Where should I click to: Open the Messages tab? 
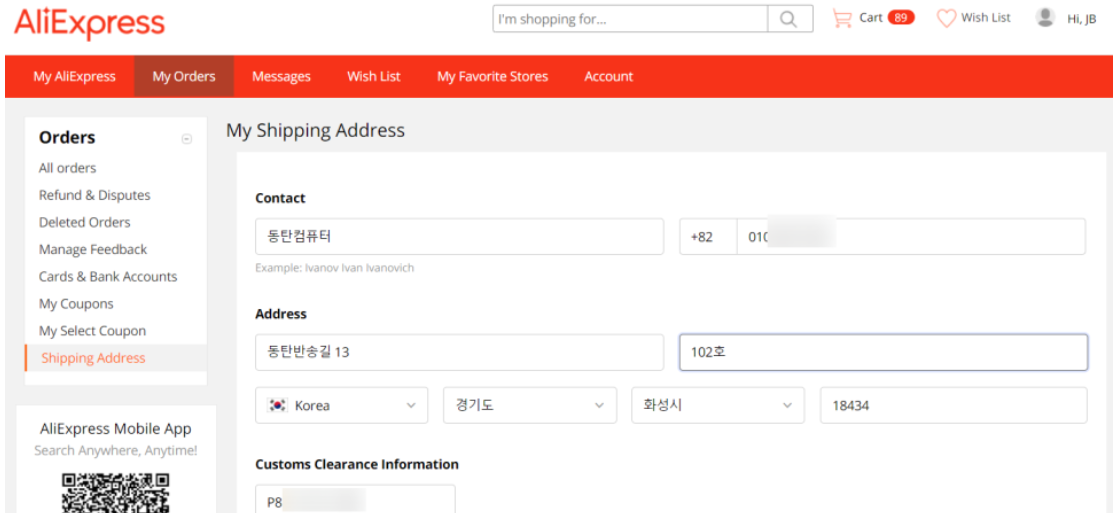[281, 76]
